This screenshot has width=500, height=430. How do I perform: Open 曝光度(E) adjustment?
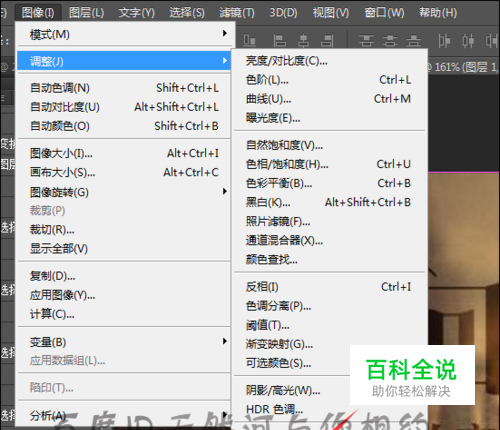pos(329,118)
